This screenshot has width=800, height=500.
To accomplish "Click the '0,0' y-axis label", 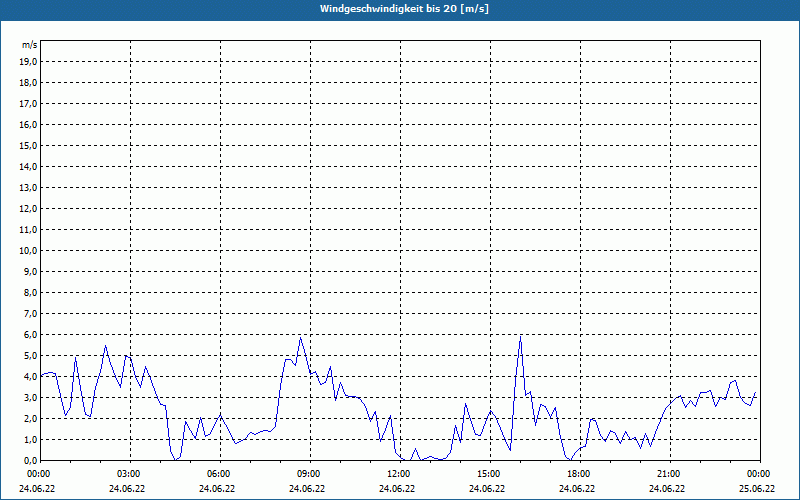I will pos(30,460).
